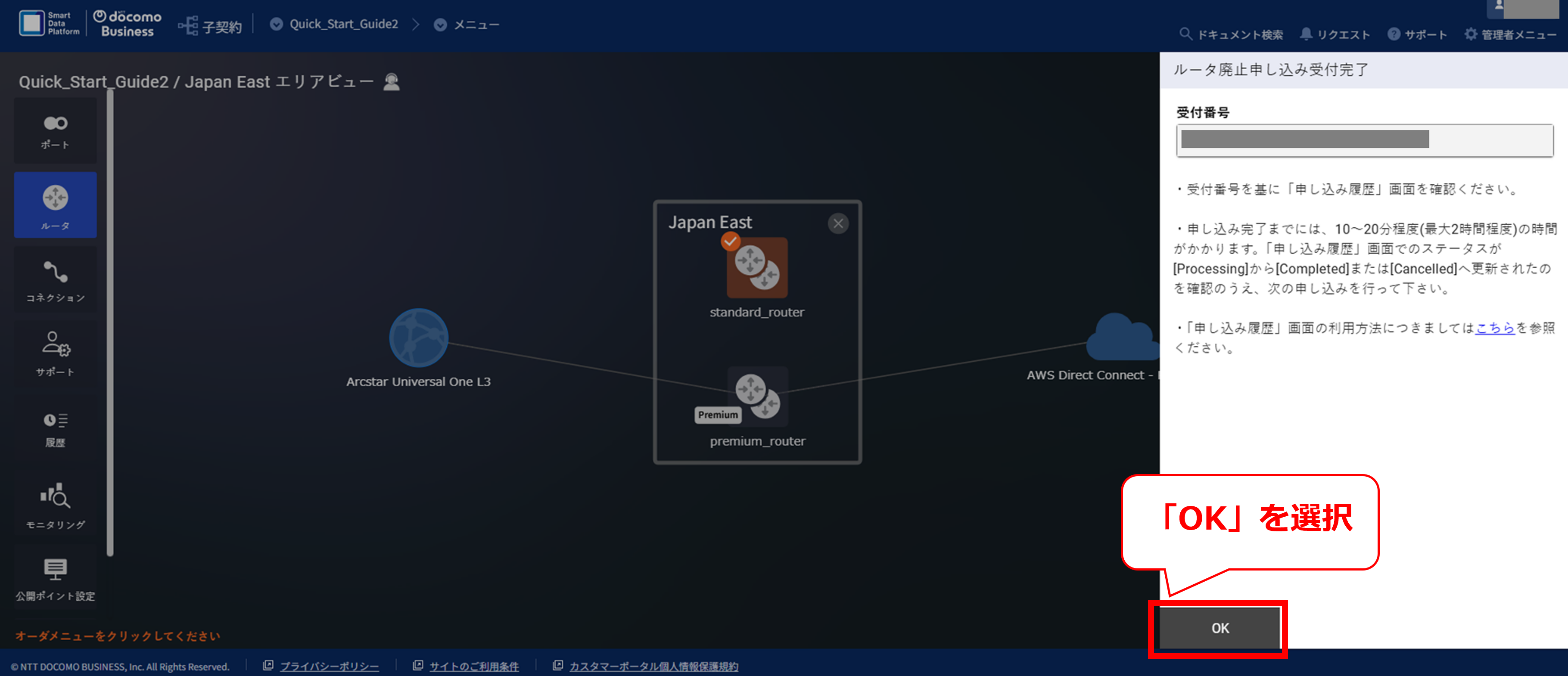Open the コネクション sidebar icon
The image size is (1568, 676).
(x=56, y=280)
